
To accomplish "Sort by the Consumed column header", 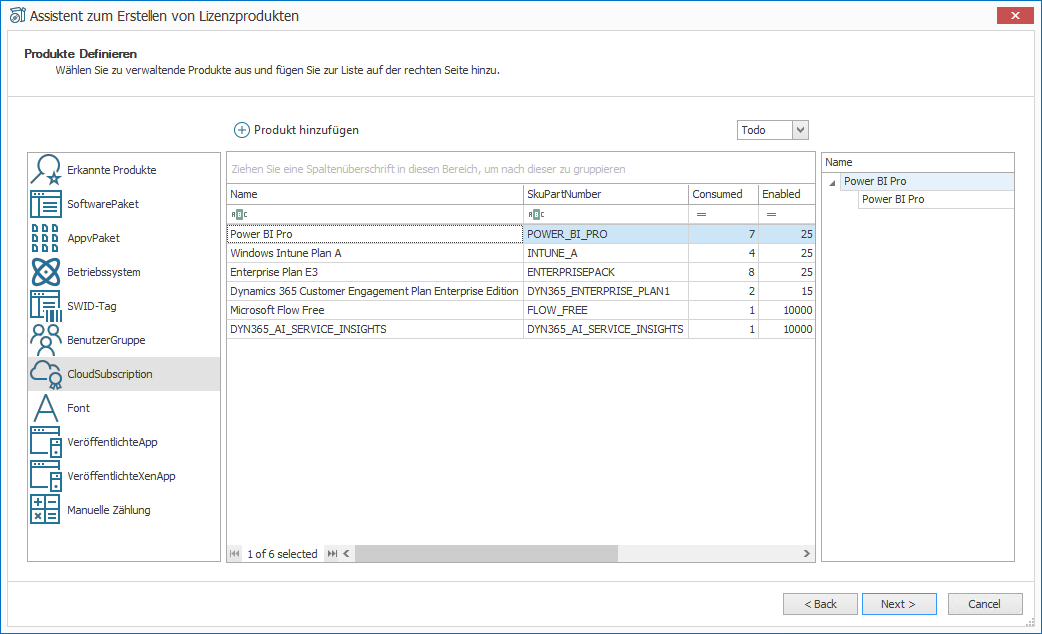I will 724,194.
